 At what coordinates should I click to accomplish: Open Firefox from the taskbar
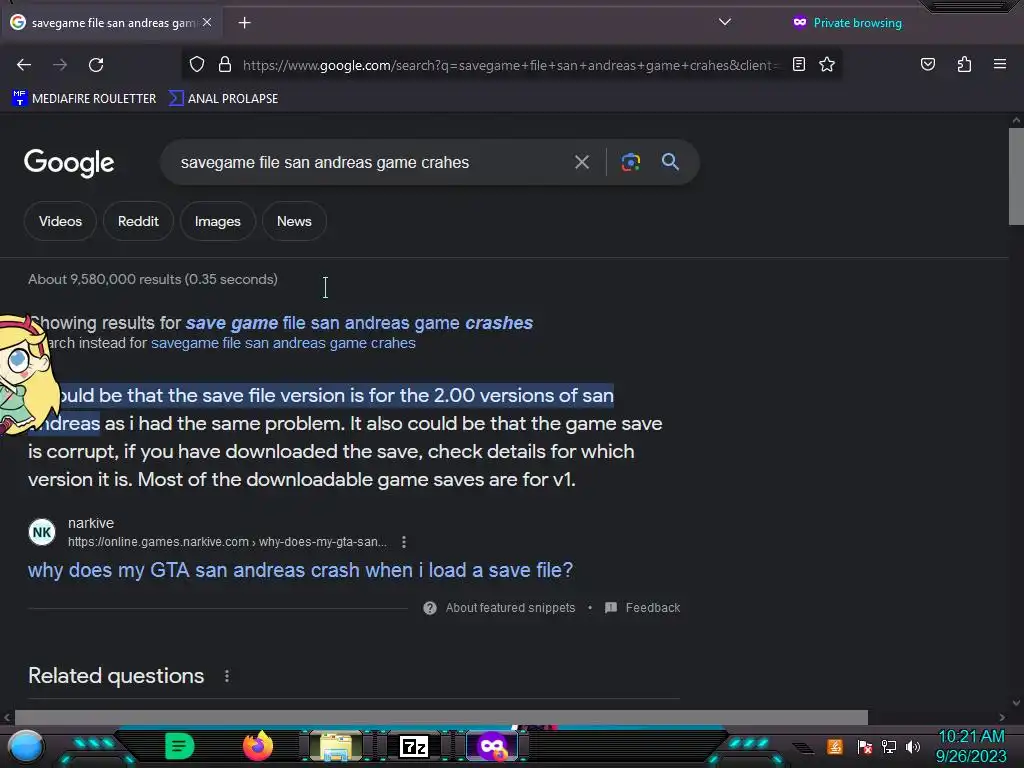point(258,746)
